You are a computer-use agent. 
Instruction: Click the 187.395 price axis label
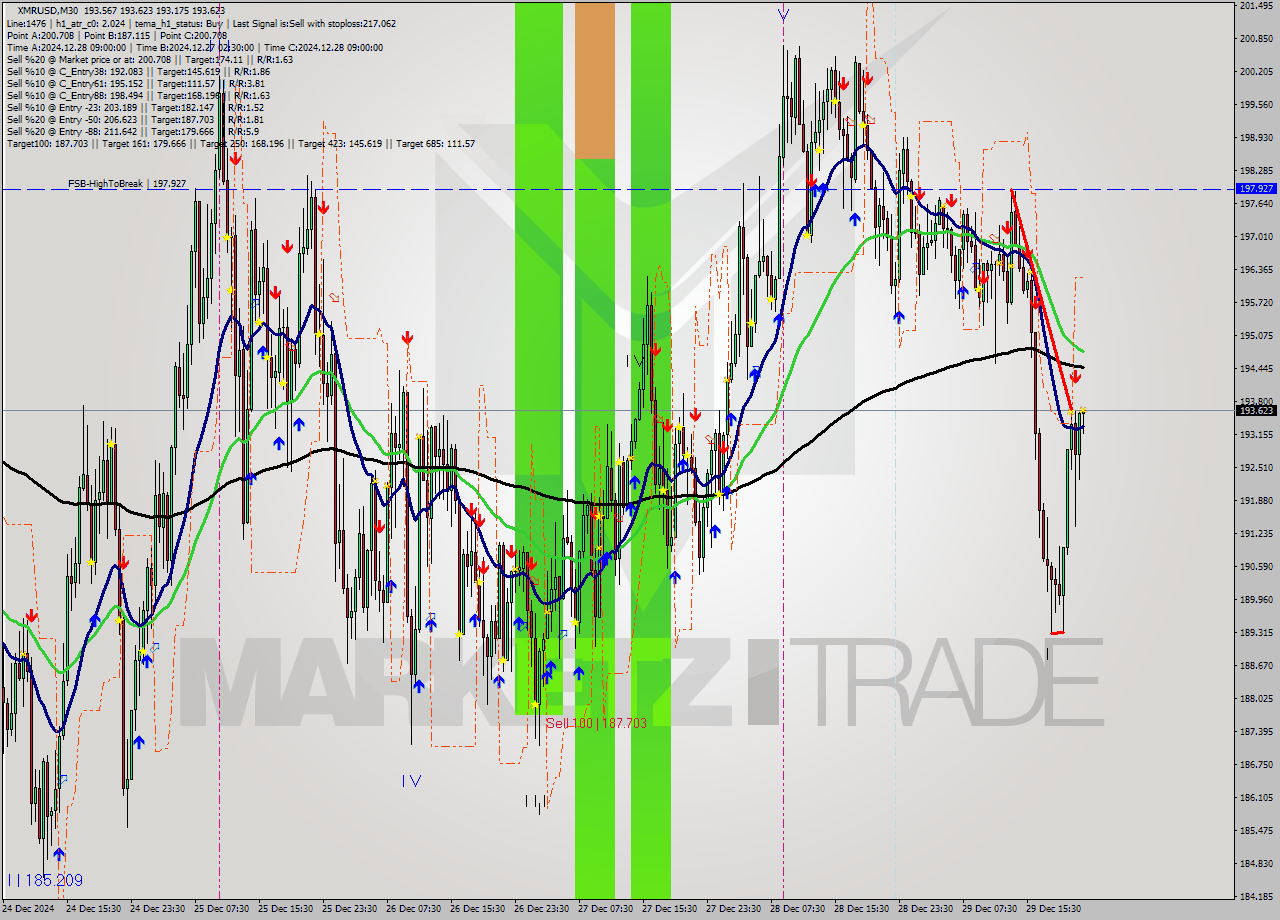click(1257, 731)
